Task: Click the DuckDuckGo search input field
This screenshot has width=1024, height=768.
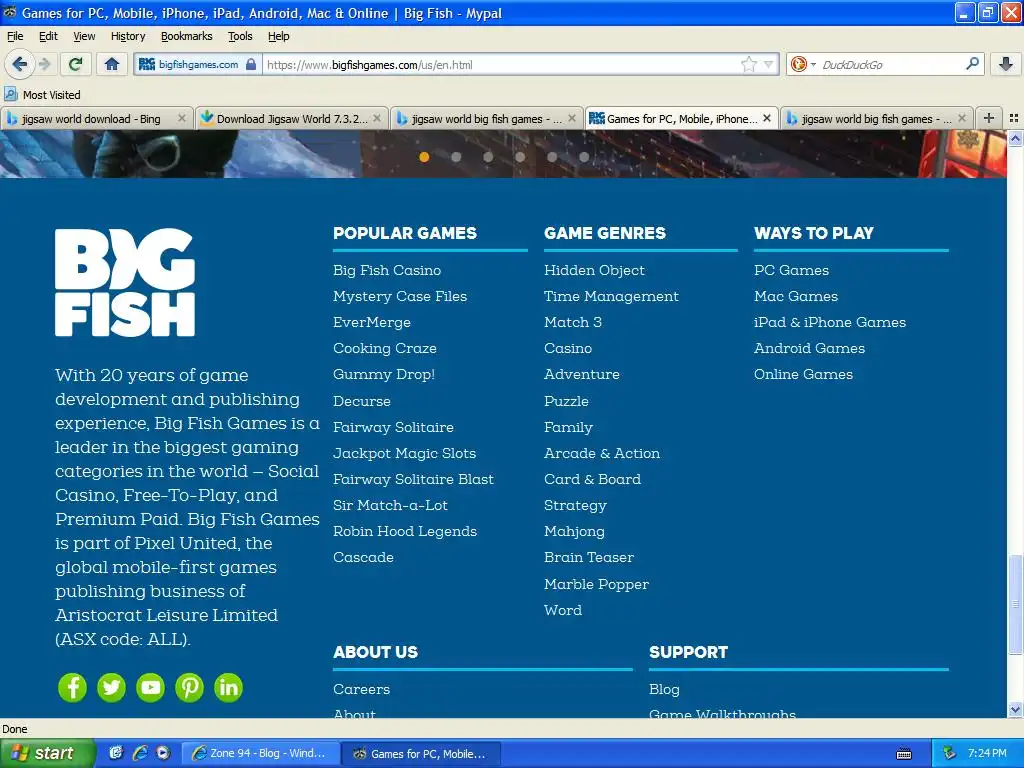Action: [891, 65]
